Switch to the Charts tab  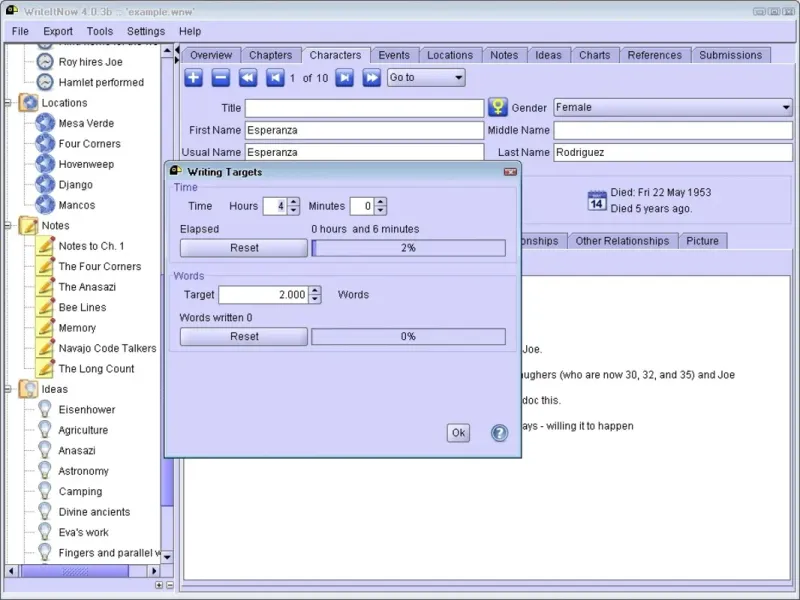click(x=594, y=55)
